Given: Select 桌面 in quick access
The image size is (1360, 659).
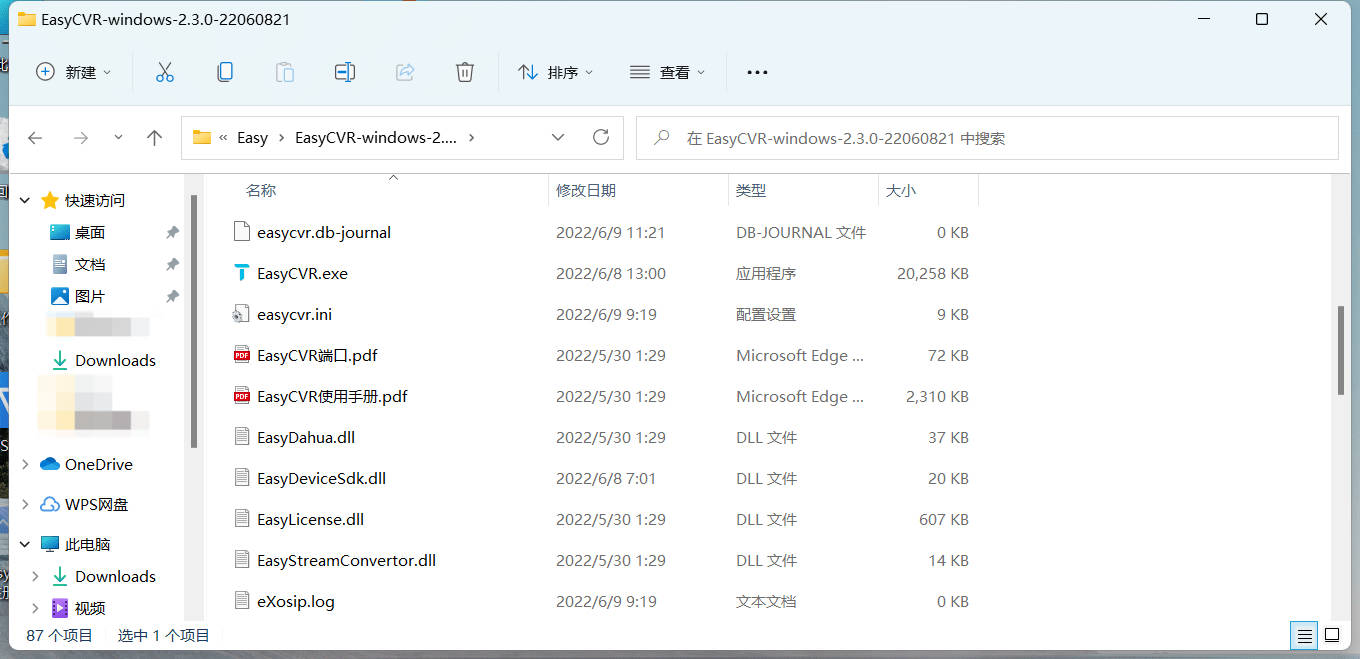Looking at the screenshot, I should 89,232.
